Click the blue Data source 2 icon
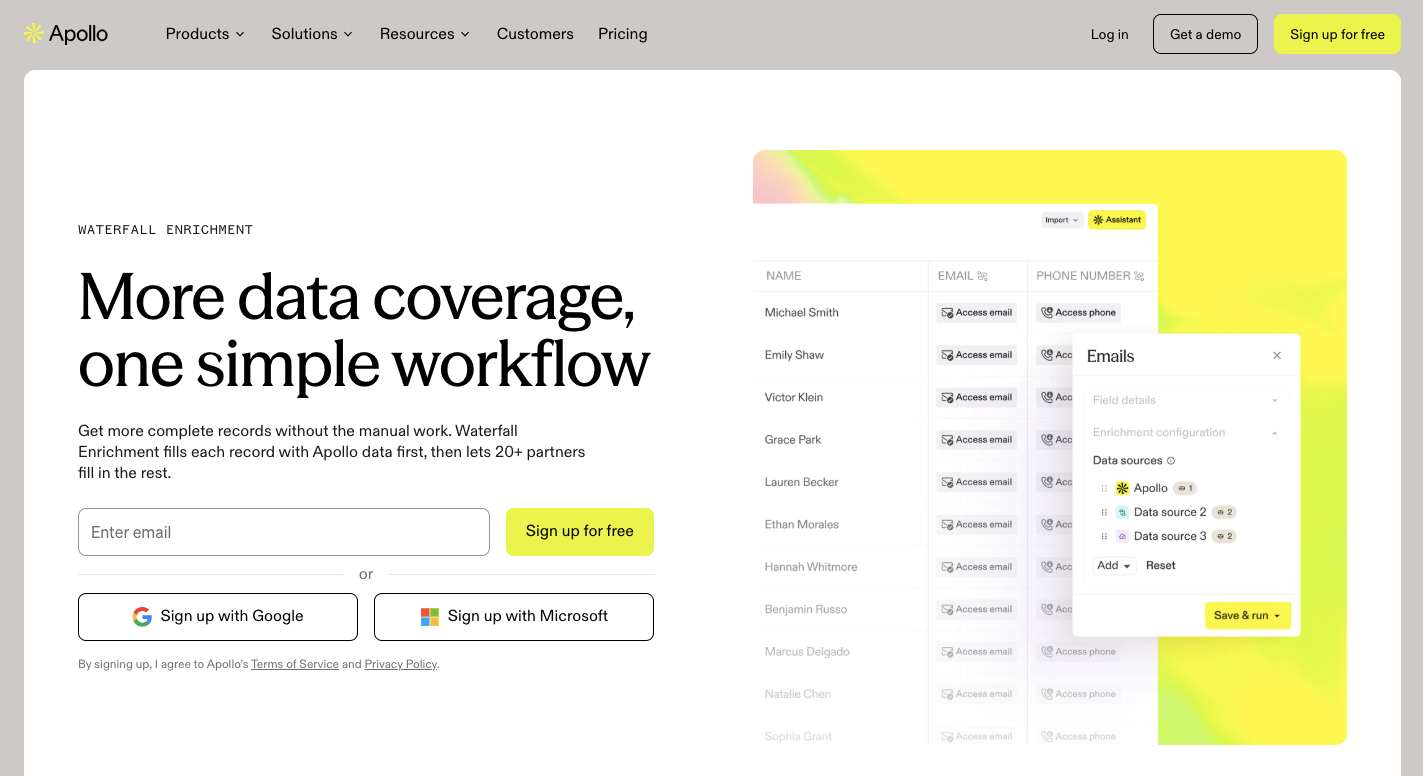Viewport: 1423px width, 776px height. point(1122,512)
